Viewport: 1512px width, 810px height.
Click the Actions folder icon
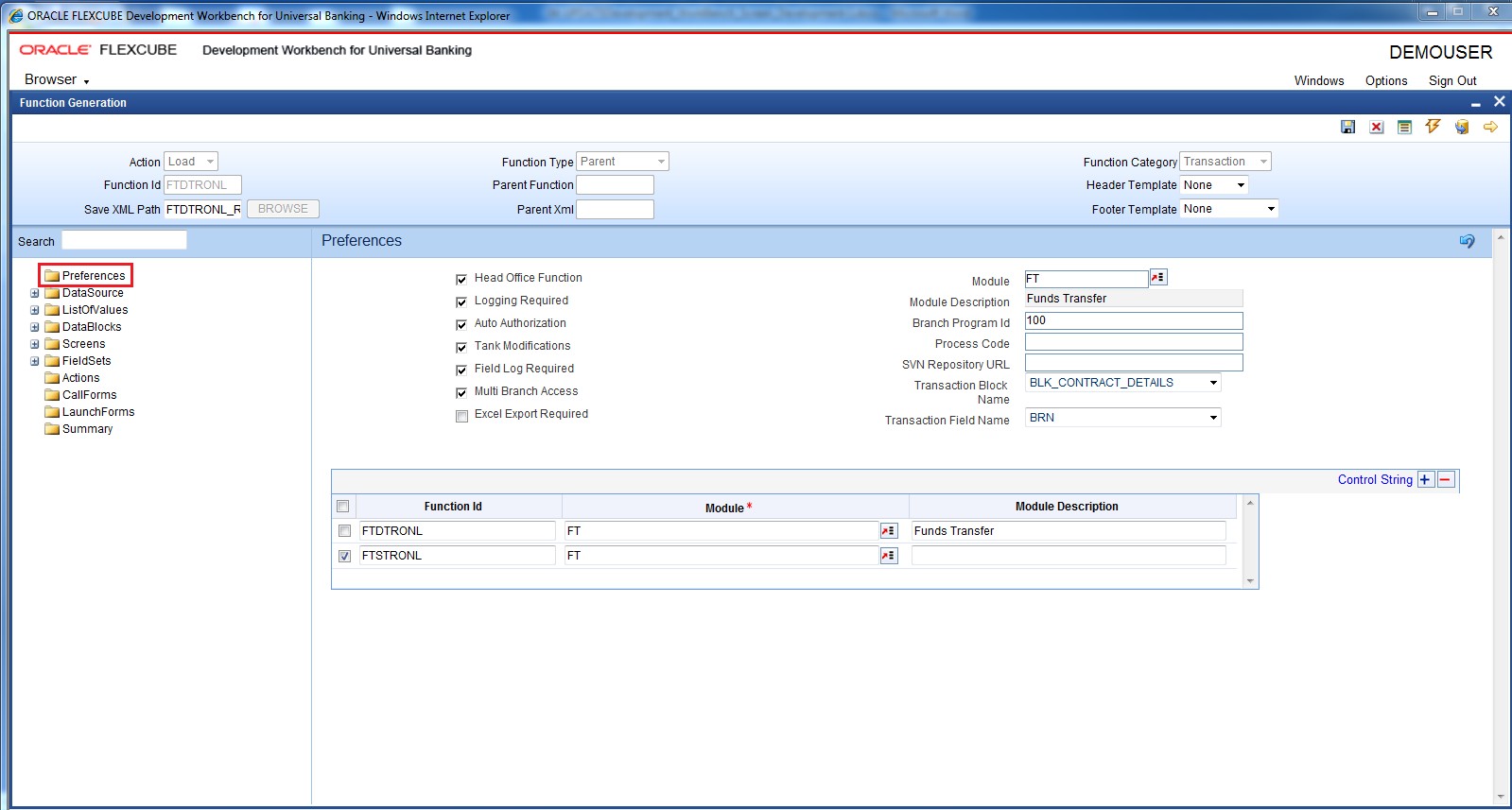pyautogui.click(x=52, y=378)
